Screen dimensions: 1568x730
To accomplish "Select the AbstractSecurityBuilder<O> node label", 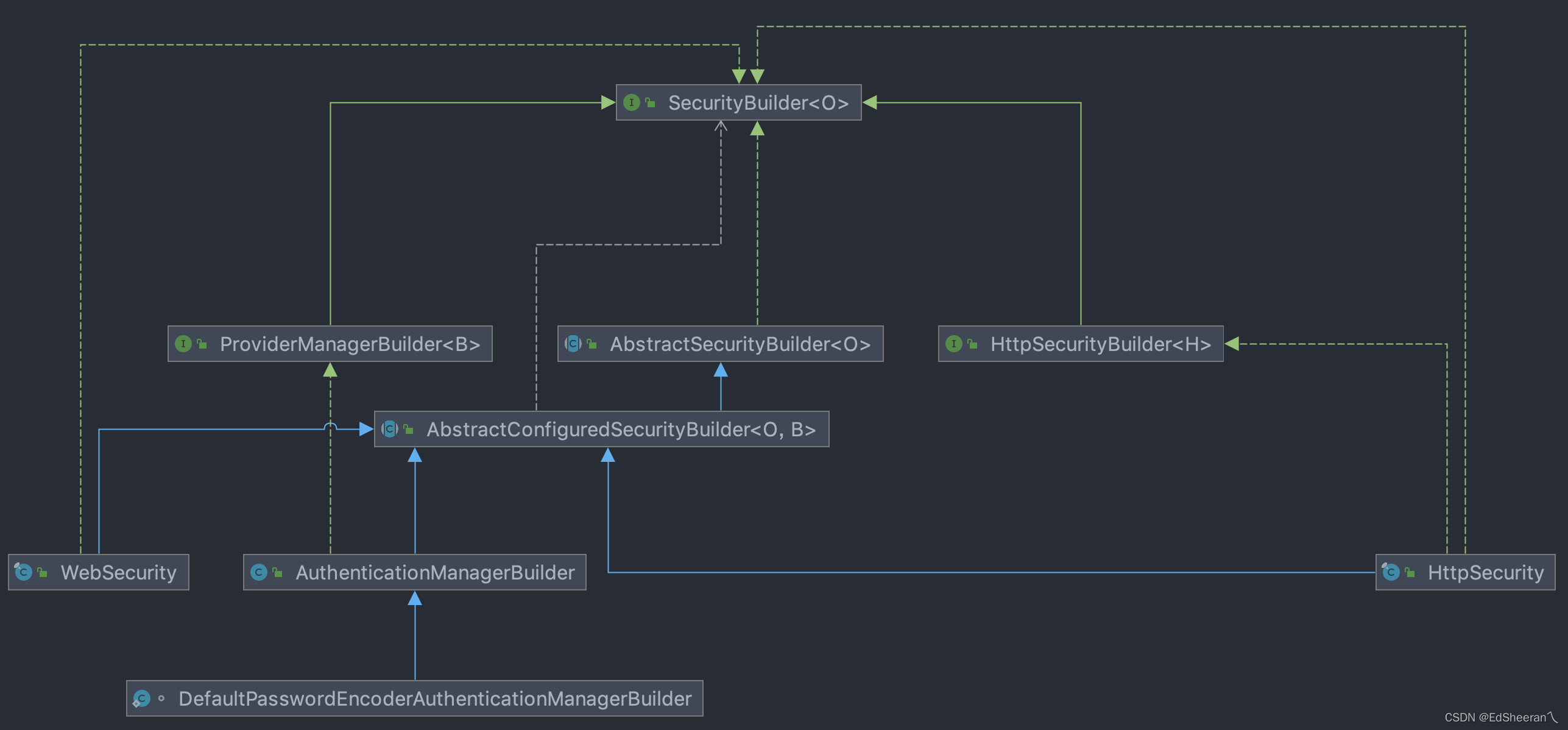I will [740, 344].
